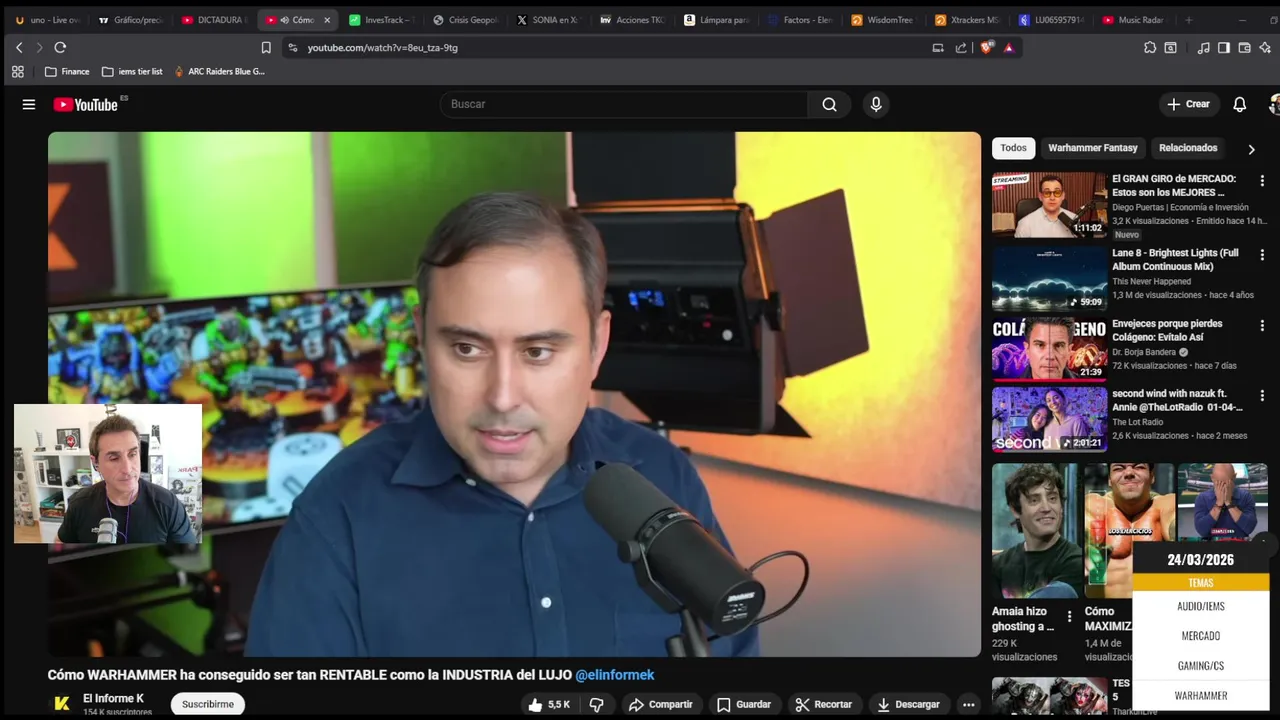Open the Finance bookmarks folder
Screen dimensions: 1280x720
[x=67, y=71]
